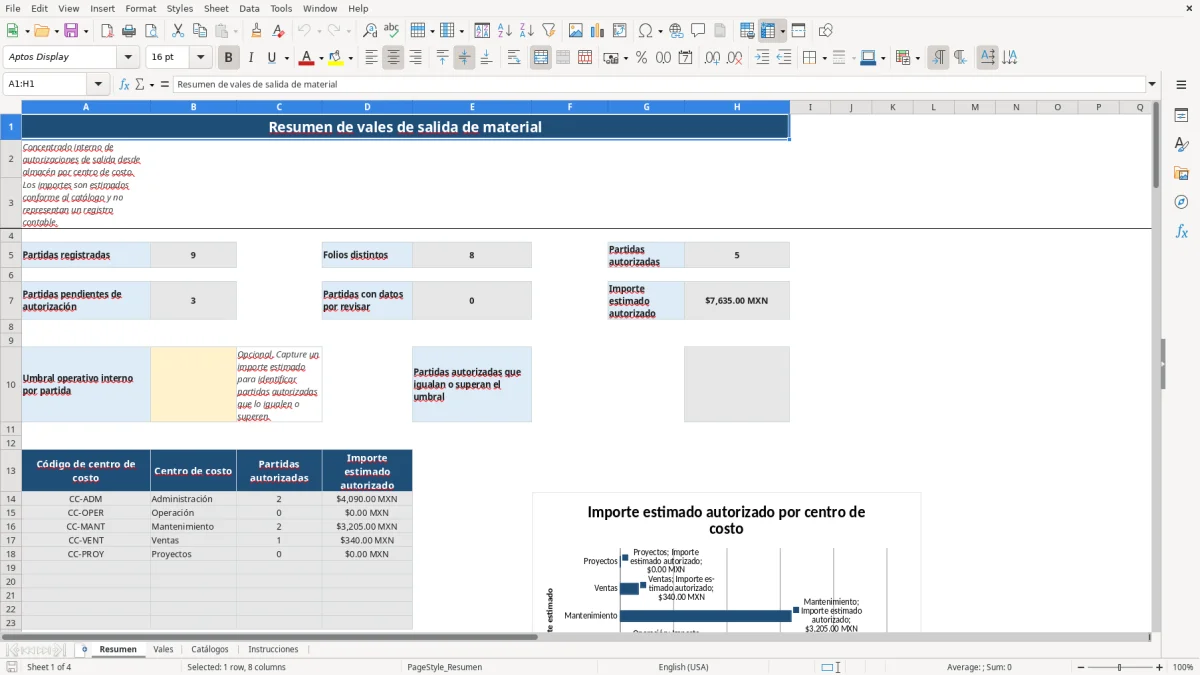Image resolution: width=1200 pixels, height=675 pixels.
Task: Apply font color red swatch
Action: (x=307, y=58)
